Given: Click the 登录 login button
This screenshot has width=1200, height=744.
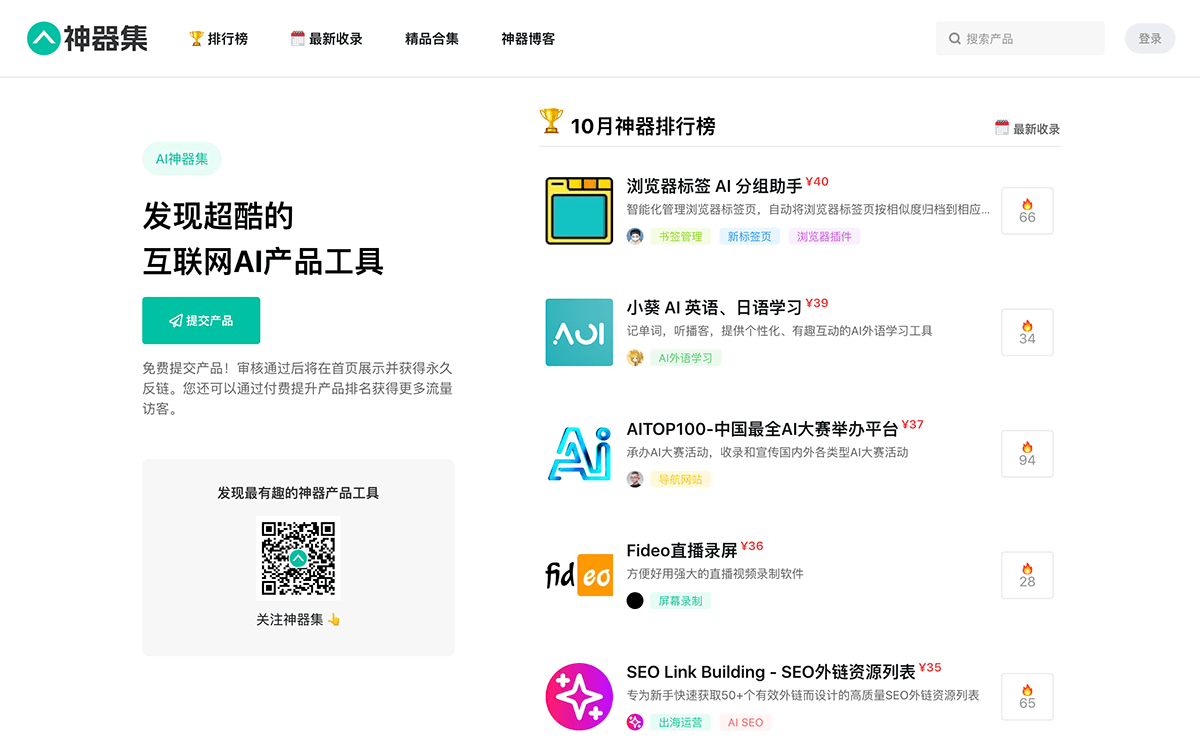Looking at the screenshot, I should tap(1149, 39).
